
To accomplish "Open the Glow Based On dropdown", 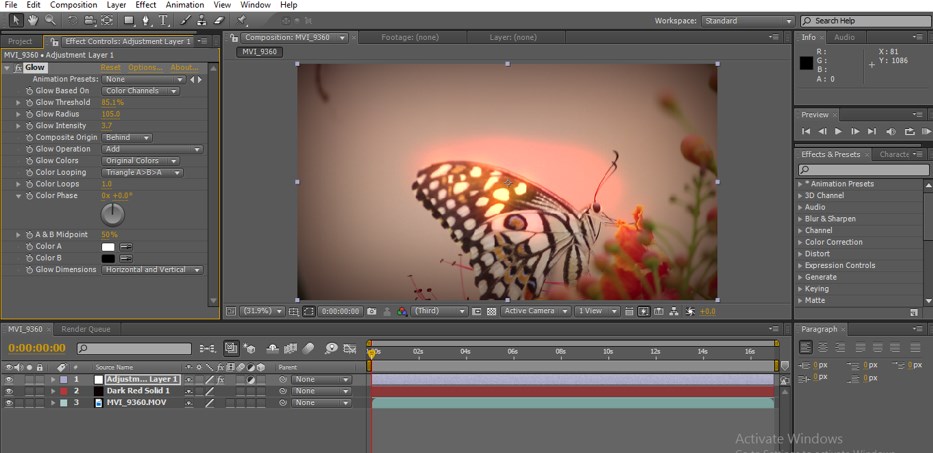I will [x=141, y=91].
